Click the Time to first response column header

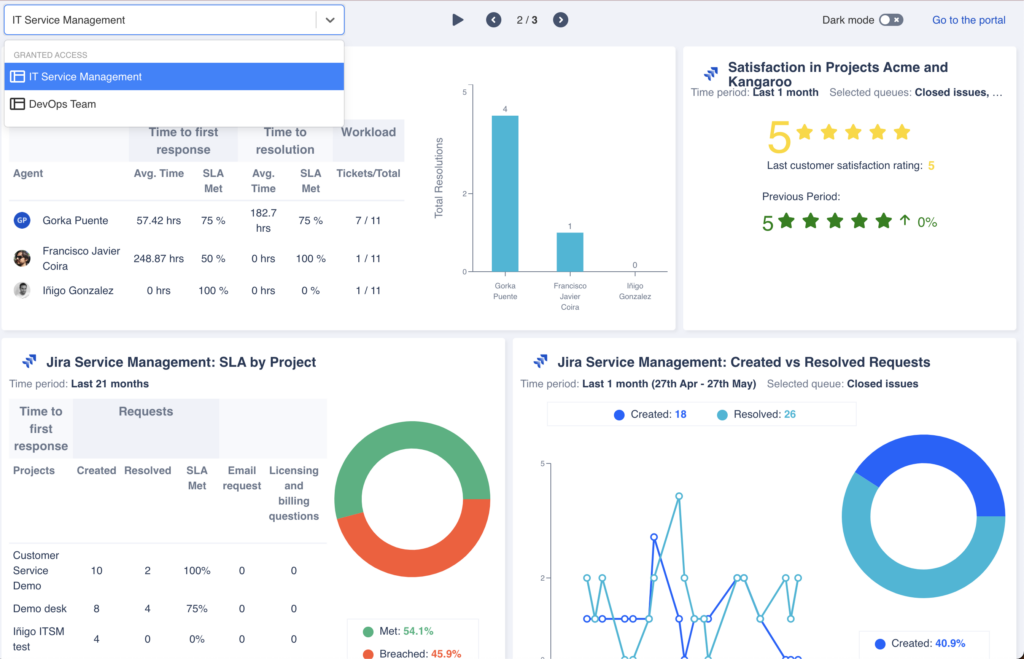coord(184,140)
